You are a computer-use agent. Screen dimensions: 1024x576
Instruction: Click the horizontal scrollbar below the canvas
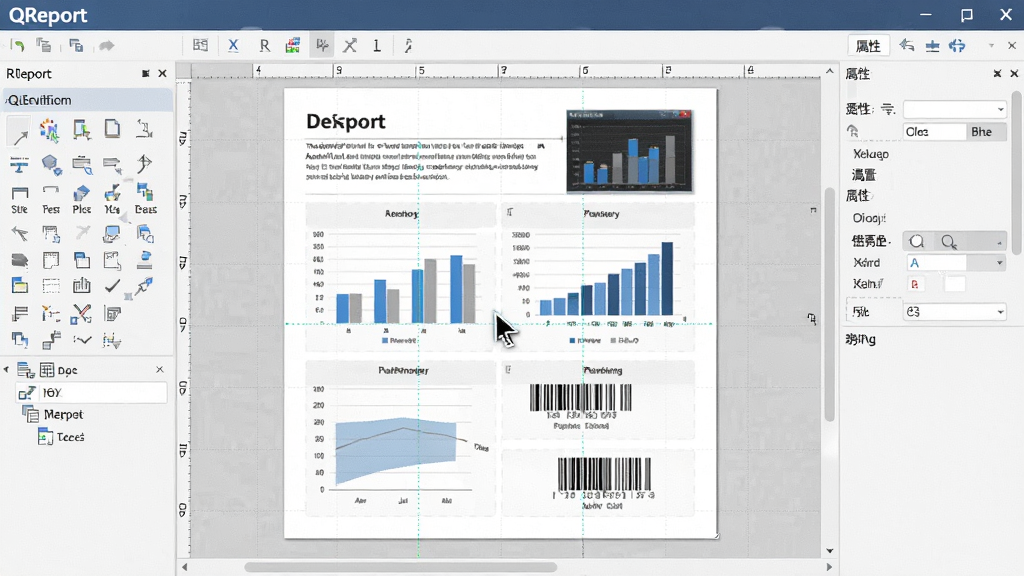click(400, 567)
